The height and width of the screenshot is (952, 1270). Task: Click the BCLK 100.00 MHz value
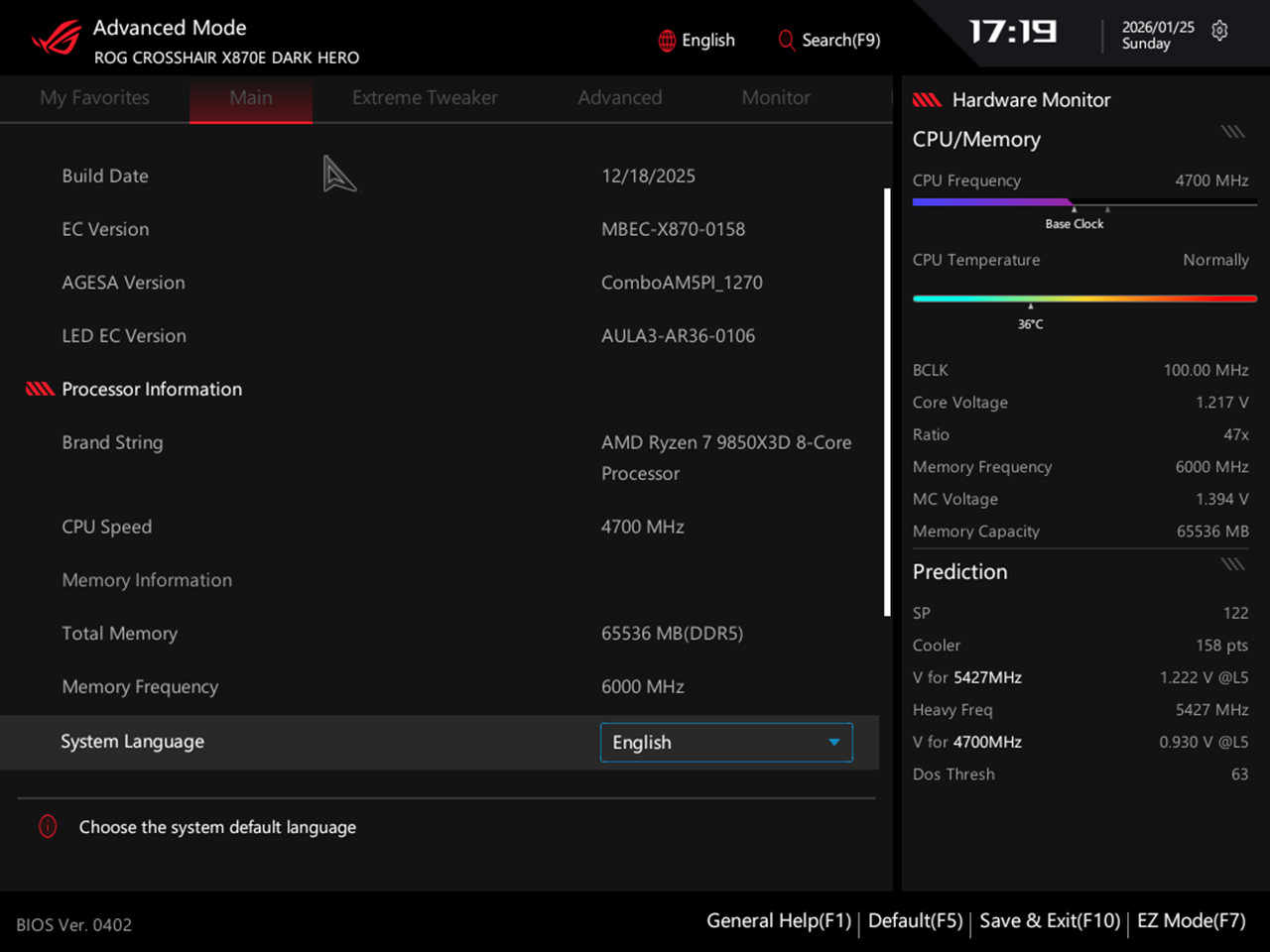pyautogui.click(x=1206, y=370)
